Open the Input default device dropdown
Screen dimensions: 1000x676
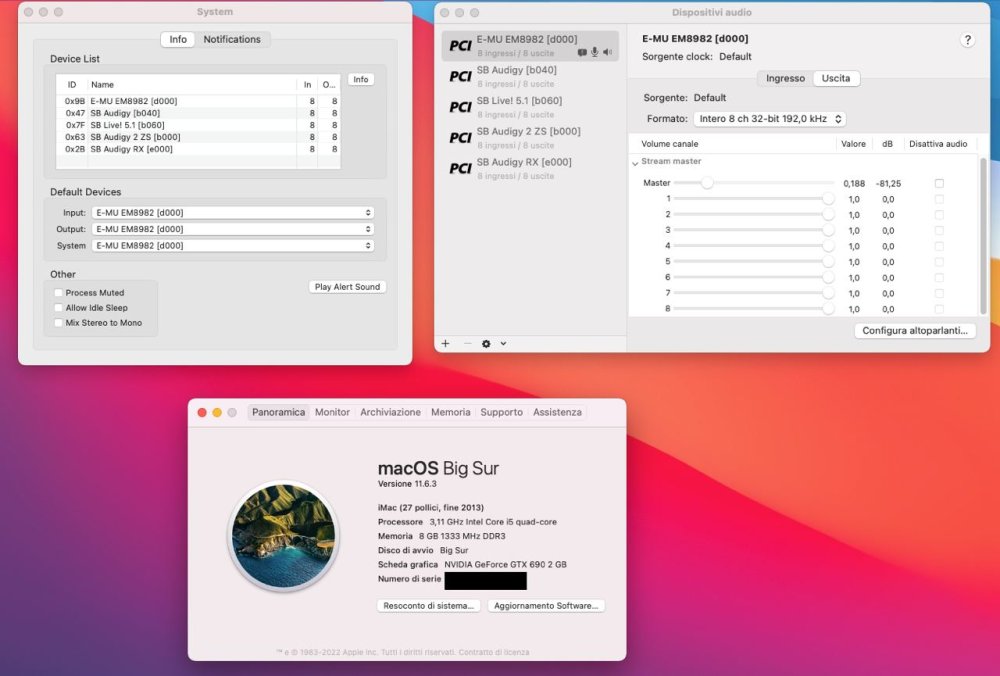tap(233, 212)
